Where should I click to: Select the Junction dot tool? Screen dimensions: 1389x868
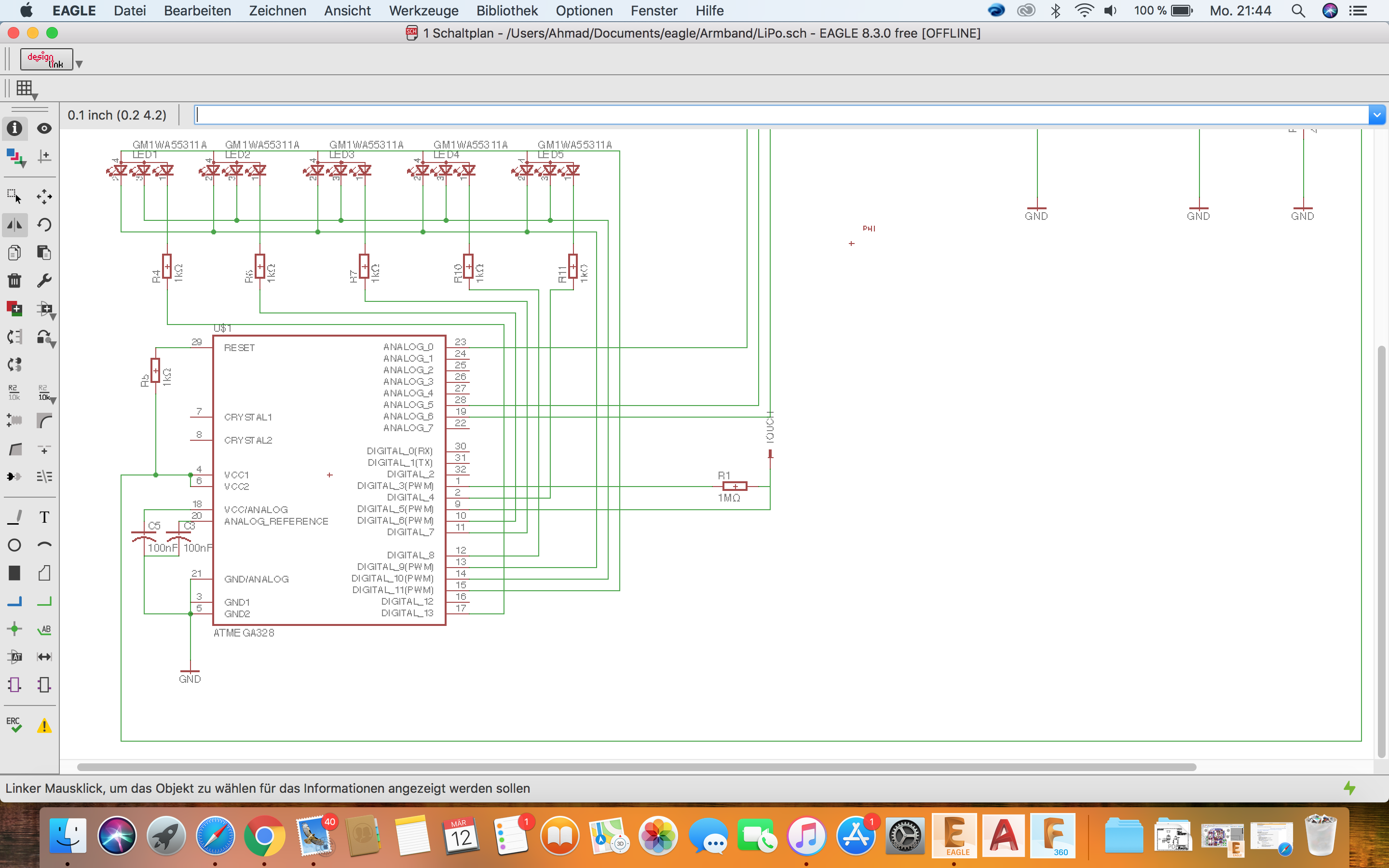tap(14, 629)
